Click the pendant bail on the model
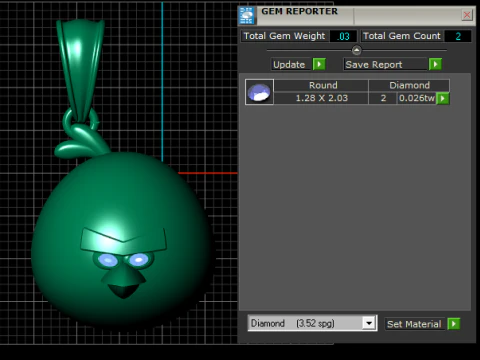The image size is (480, 360). pyautogui.click(x=81, y=69)
